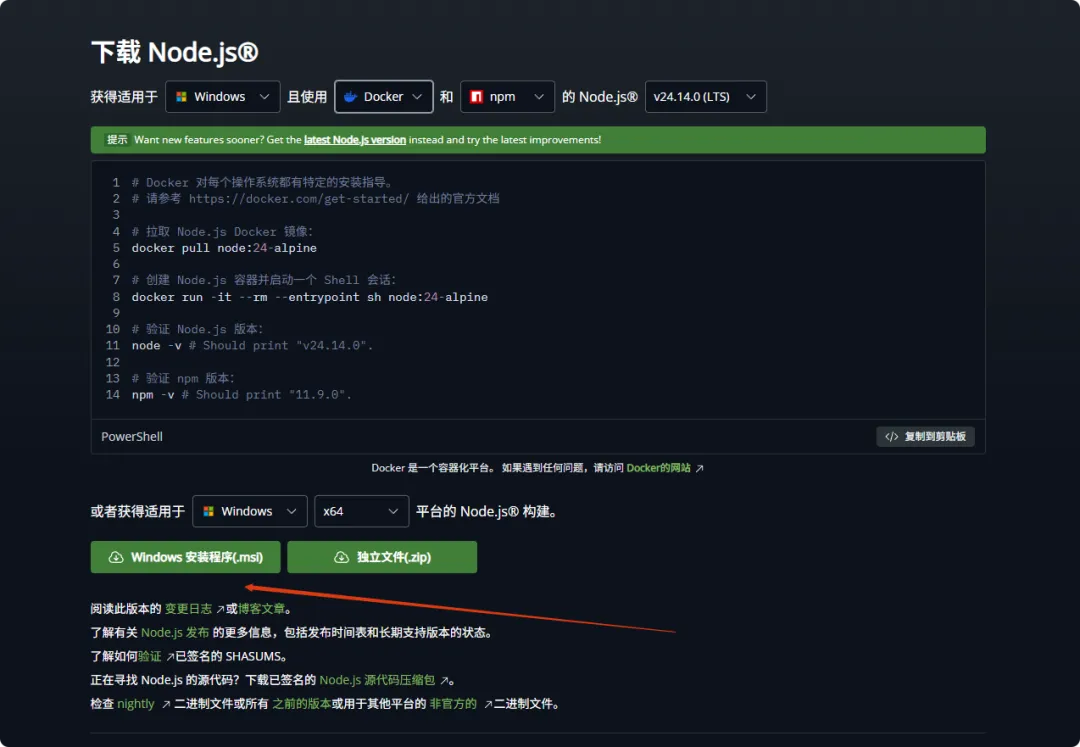Click the npm -v command line

[x=242, y=394]
